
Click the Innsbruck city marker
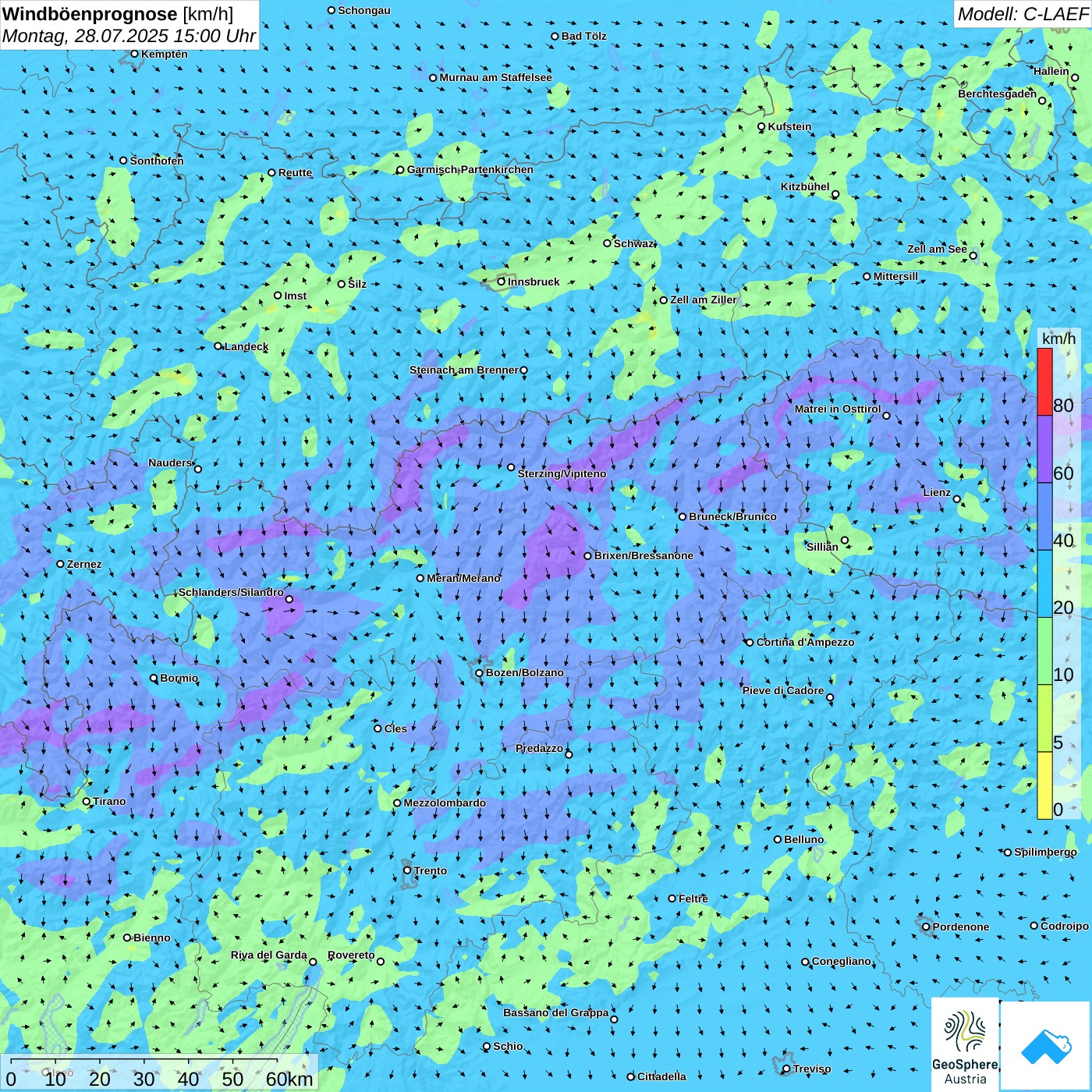coord(502,282)
